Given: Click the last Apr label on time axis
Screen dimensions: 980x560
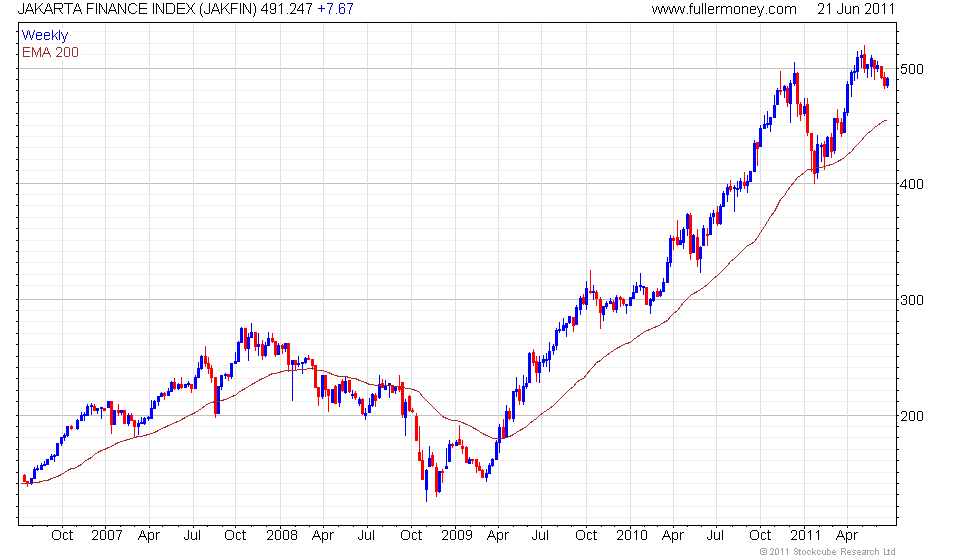Looking at the screenshot, I should pyautogui.click(x=847, y=536).
